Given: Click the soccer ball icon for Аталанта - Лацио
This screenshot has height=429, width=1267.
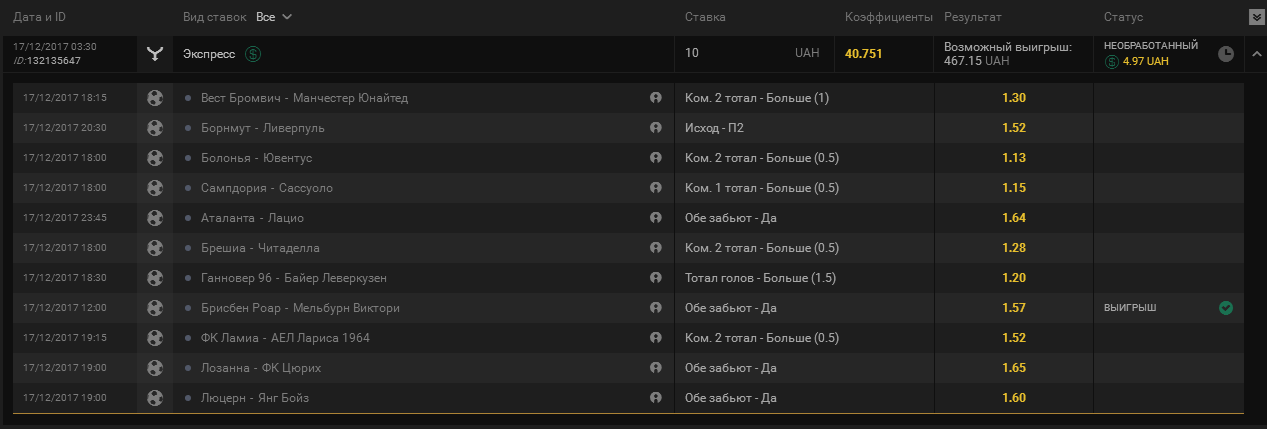Looking at the screenshot, I should [154, 218].
